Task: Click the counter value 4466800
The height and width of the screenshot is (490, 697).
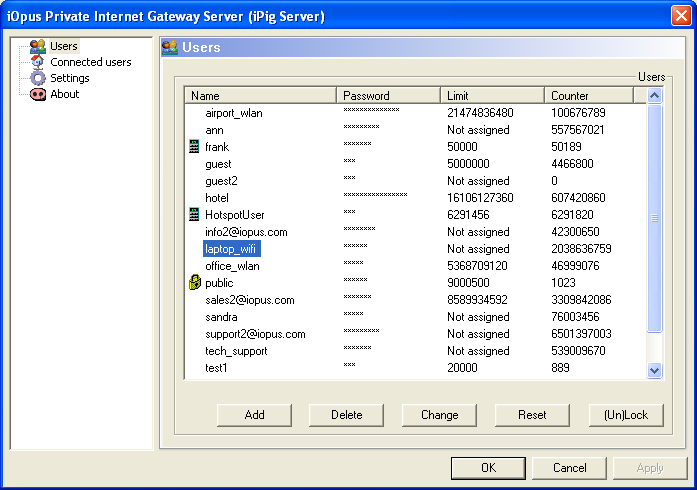Action: (x=572, y=164)
